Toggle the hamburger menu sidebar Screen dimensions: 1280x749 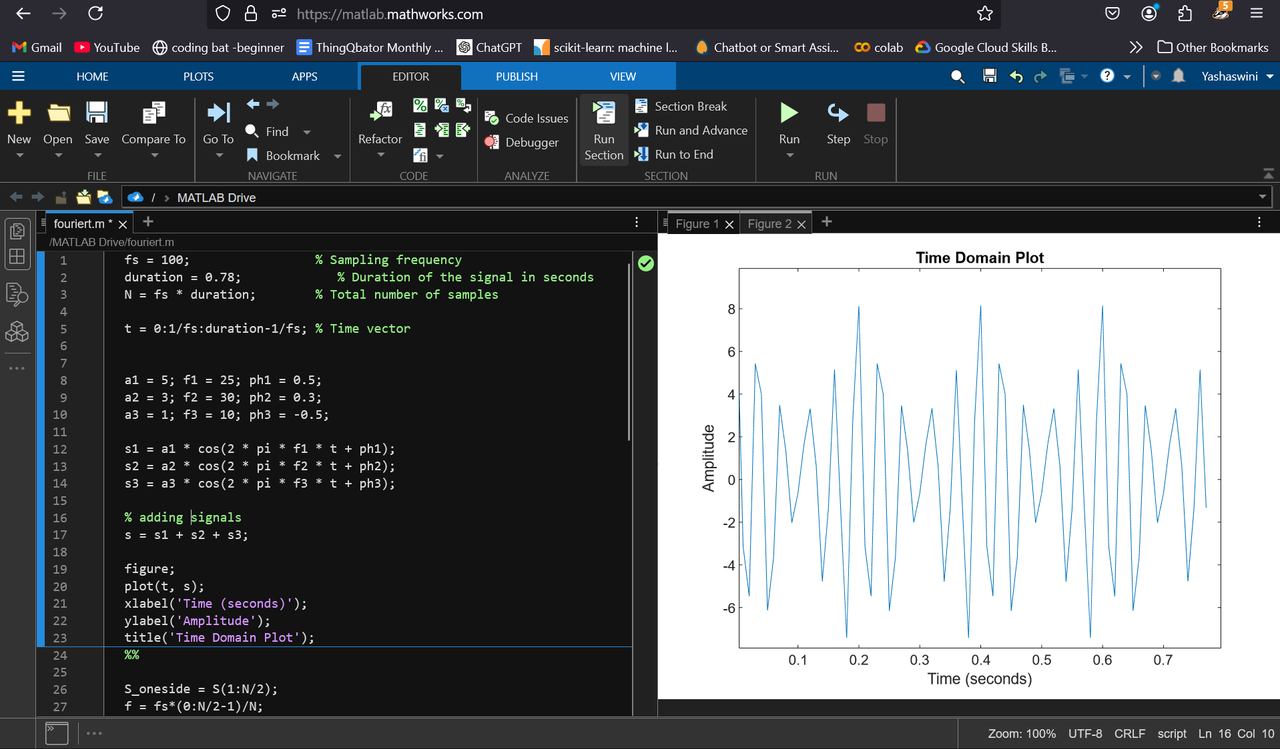tap(18, 76)
